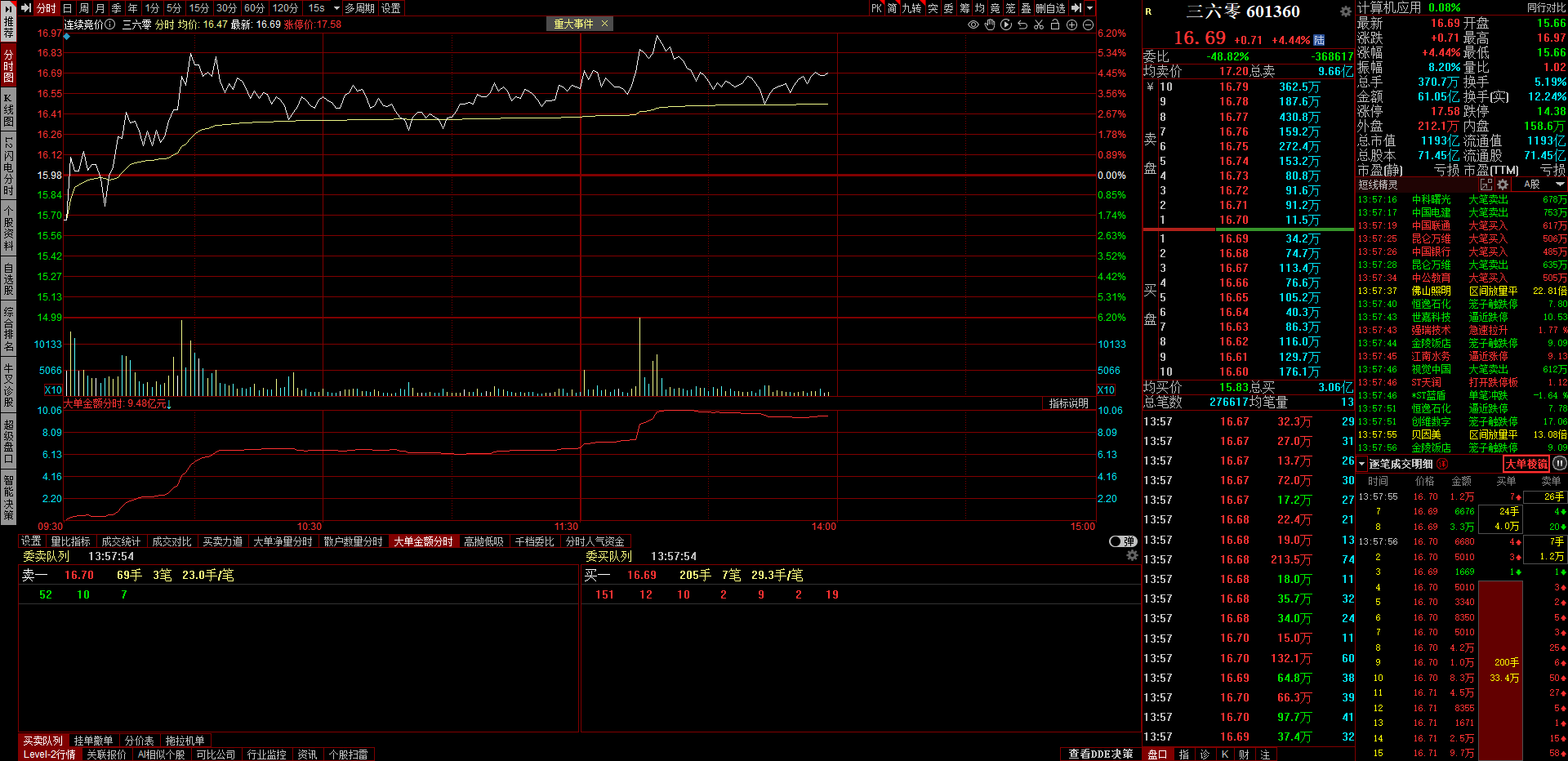Zoom in with the plus circle icon
This screenshot has width=1568, height=761.
tap(1071, 24)
